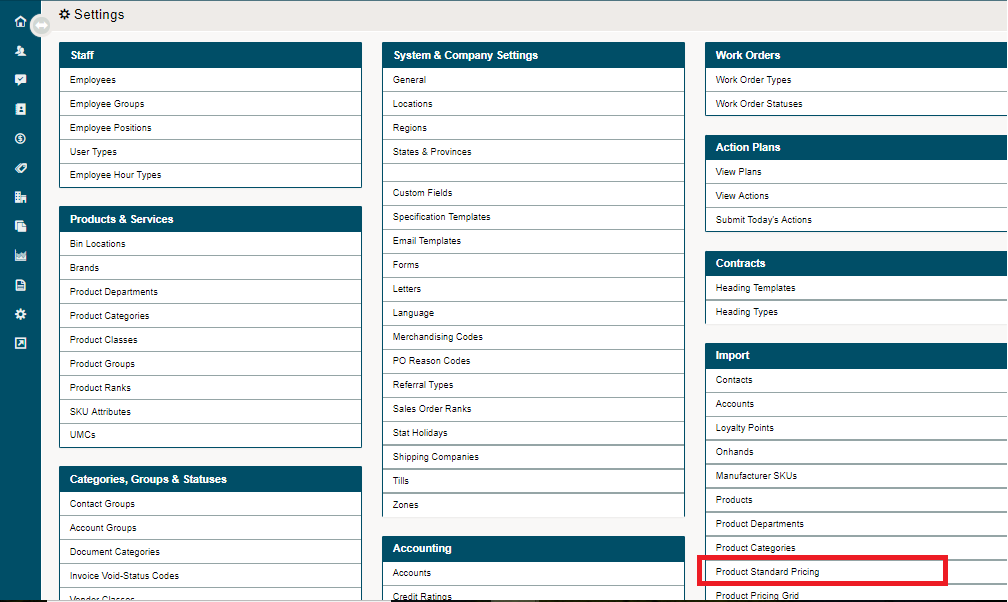1008x602 pixels.
Task: Open Product Standard Pricing import
Action: tap(769, 571)
